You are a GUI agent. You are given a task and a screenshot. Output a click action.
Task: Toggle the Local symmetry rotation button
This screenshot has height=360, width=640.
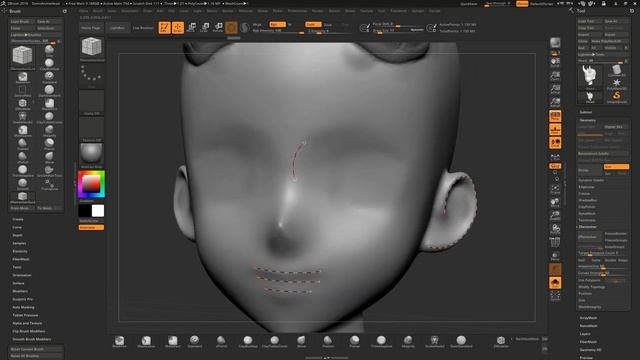point(555,143)
